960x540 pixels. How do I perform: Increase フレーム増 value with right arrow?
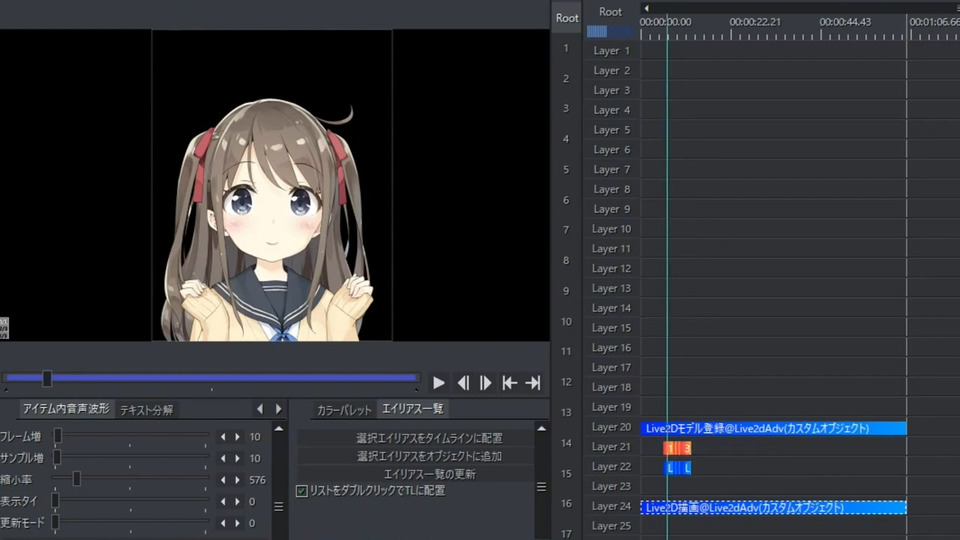238,437
